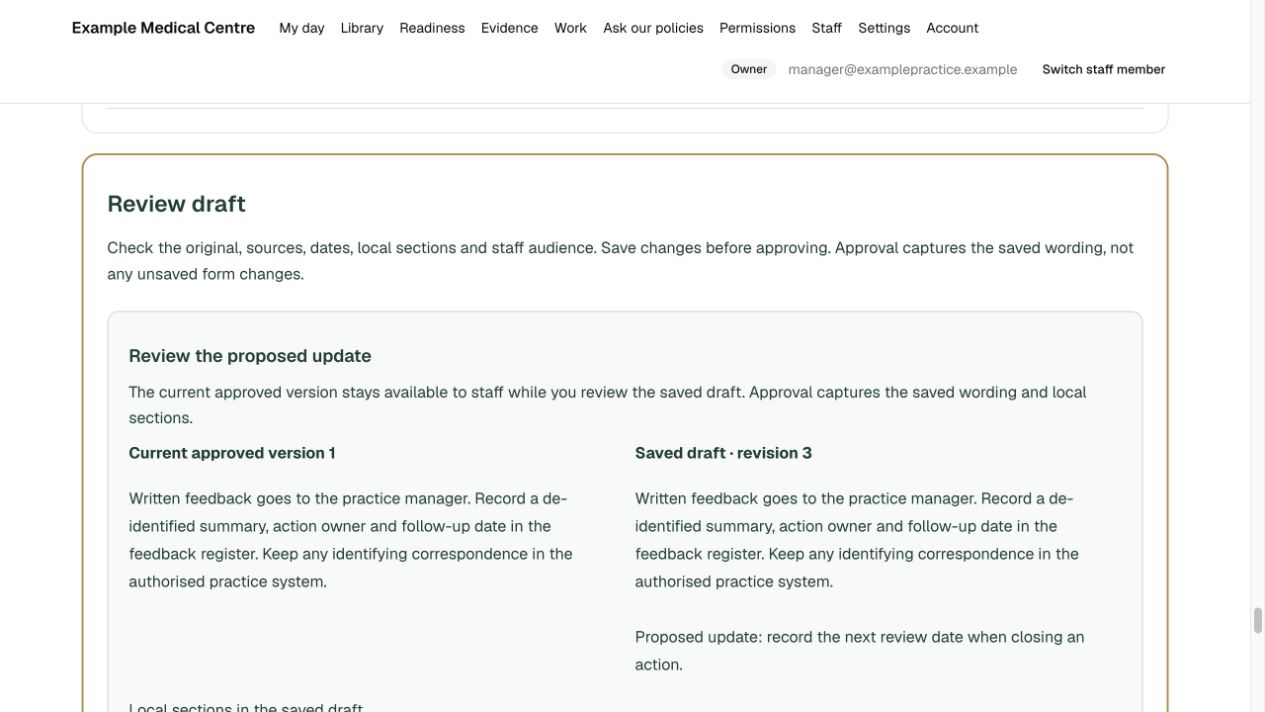Image resolution: width=1265 pixels, height=712 pixels.
Task: Open the Readiness page
Action: tap(432, 28)
